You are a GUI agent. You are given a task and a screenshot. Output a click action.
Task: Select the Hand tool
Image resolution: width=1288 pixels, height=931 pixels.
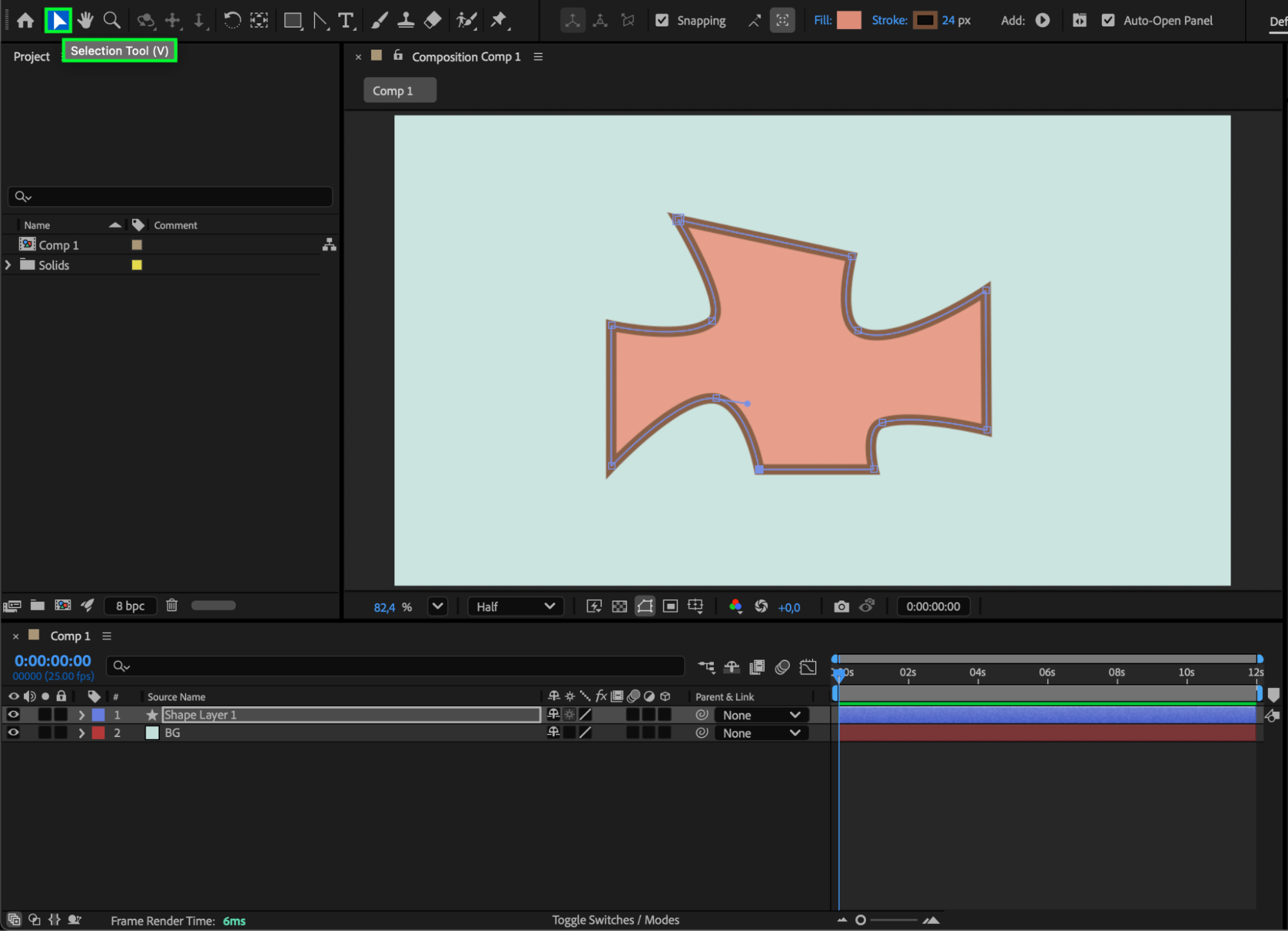click(85, 21)
